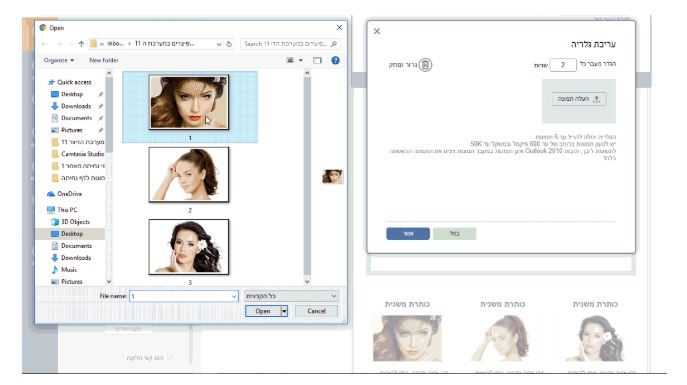The image size is (687, 385).
Task: Click the Cancel button in file dialog
Action: (x=316, y=311)
